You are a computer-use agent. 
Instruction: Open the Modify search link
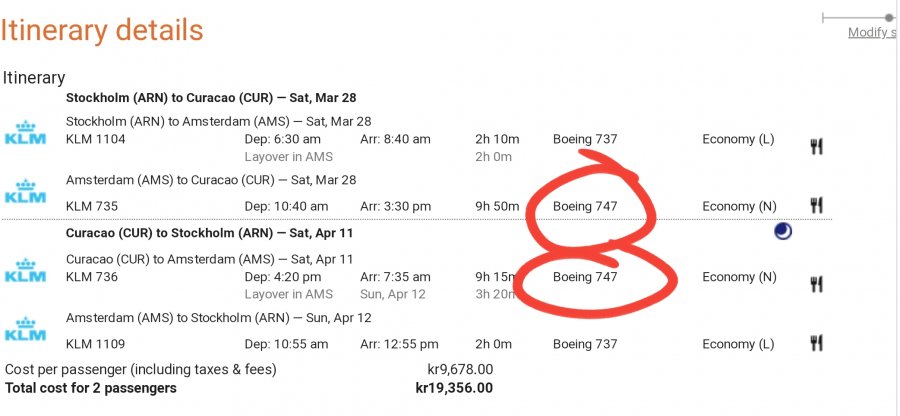click(871, 33)
